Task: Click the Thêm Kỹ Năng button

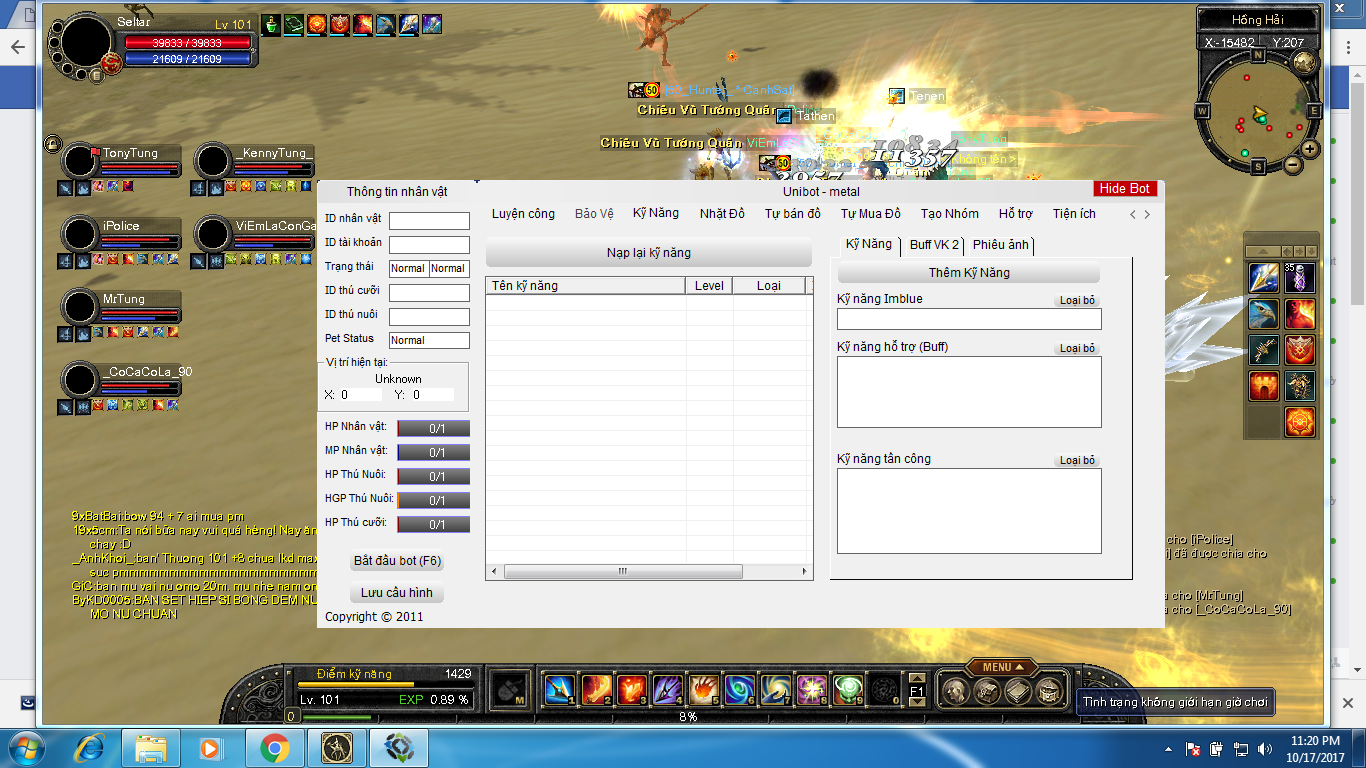Action: coord(969,272)
